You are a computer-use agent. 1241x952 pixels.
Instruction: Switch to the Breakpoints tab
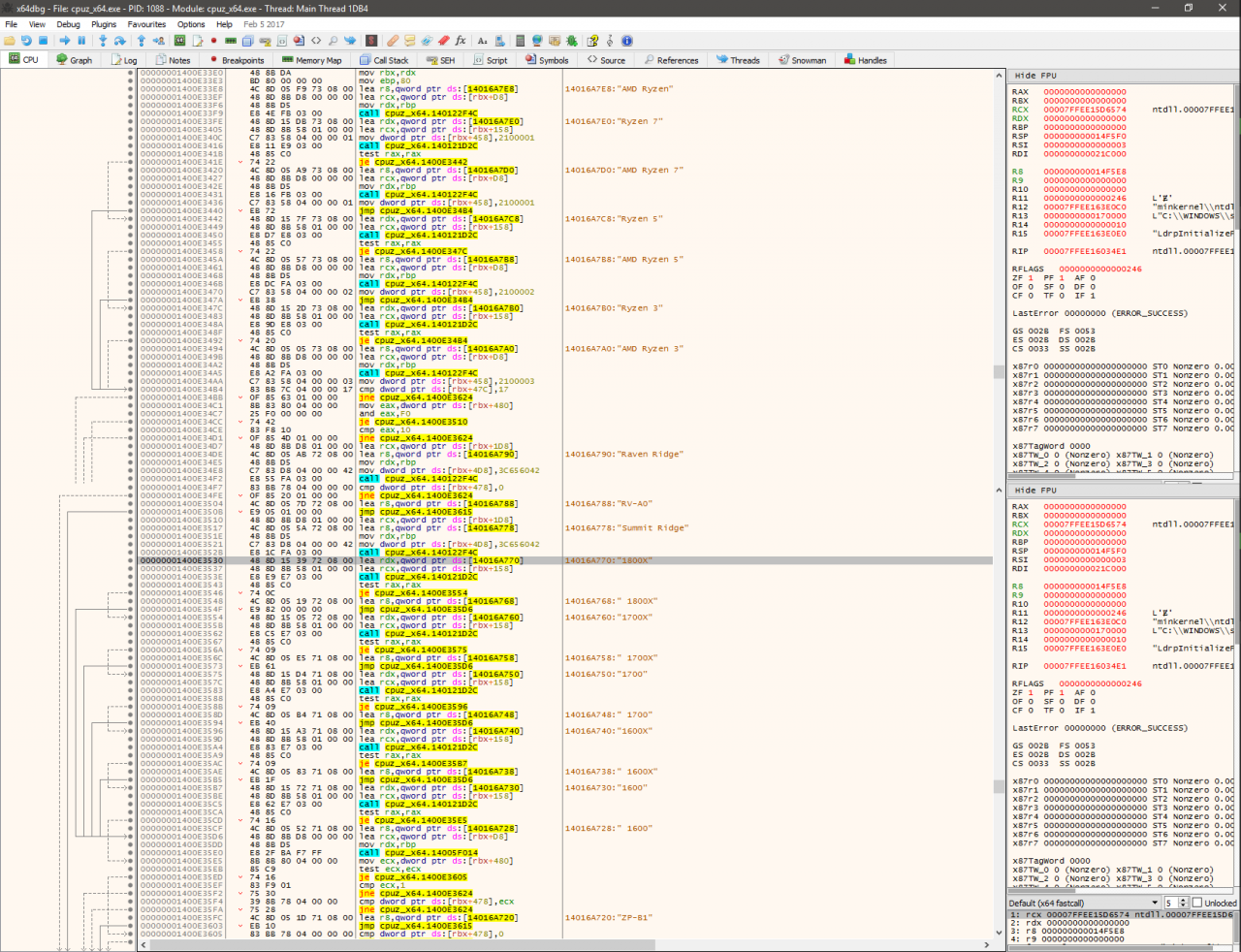pos(236,60)
